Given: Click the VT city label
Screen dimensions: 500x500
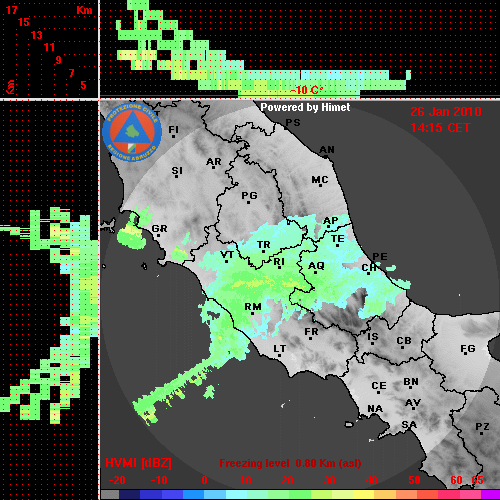Looking at the screenshot, I should pyautogui.click(x=227, y=255).
